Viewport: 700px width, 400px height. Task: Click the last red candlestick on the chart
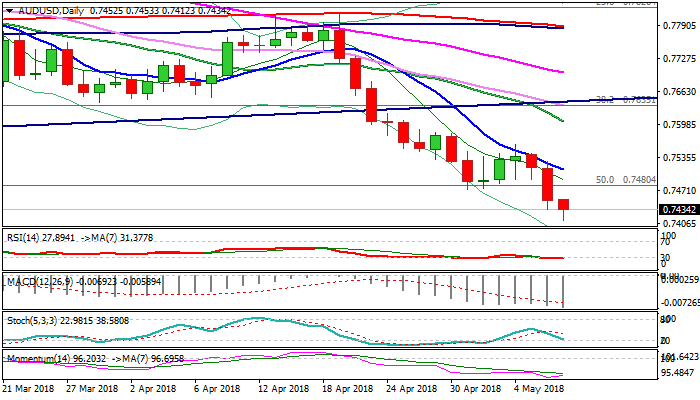click(x=563, y=205)
